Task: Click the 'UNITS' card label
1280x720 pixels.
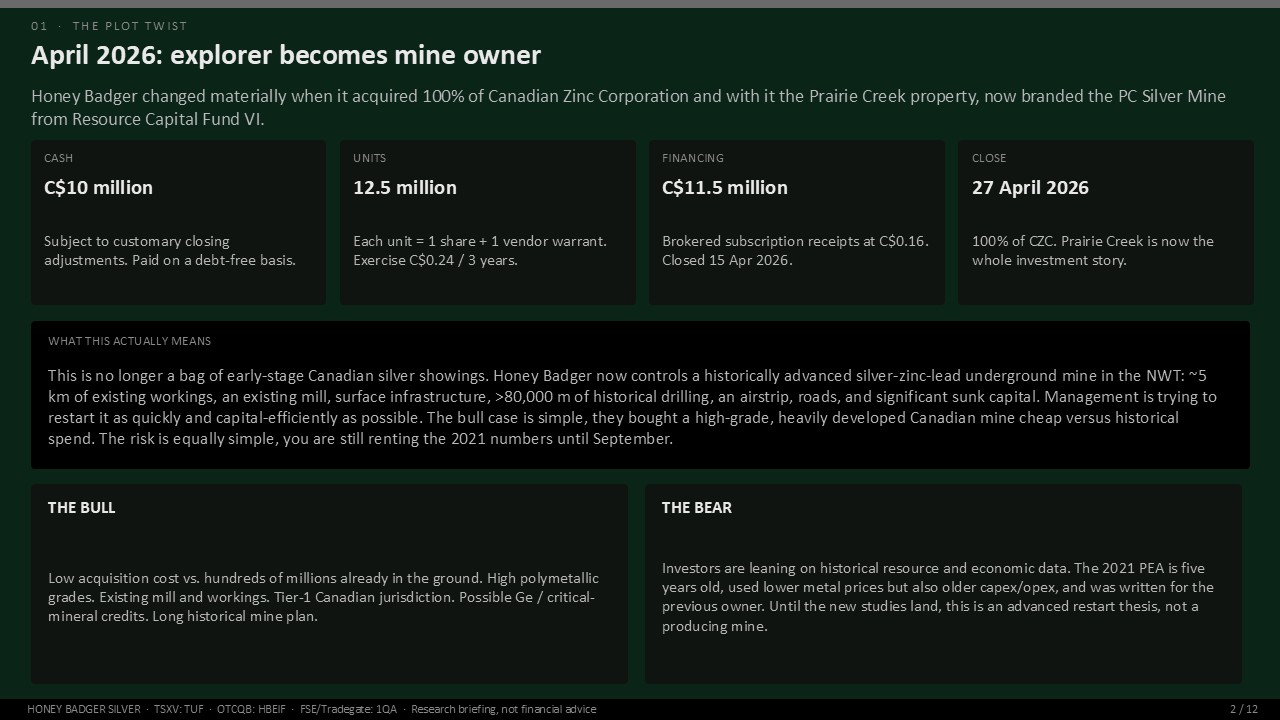Action: 369,158
